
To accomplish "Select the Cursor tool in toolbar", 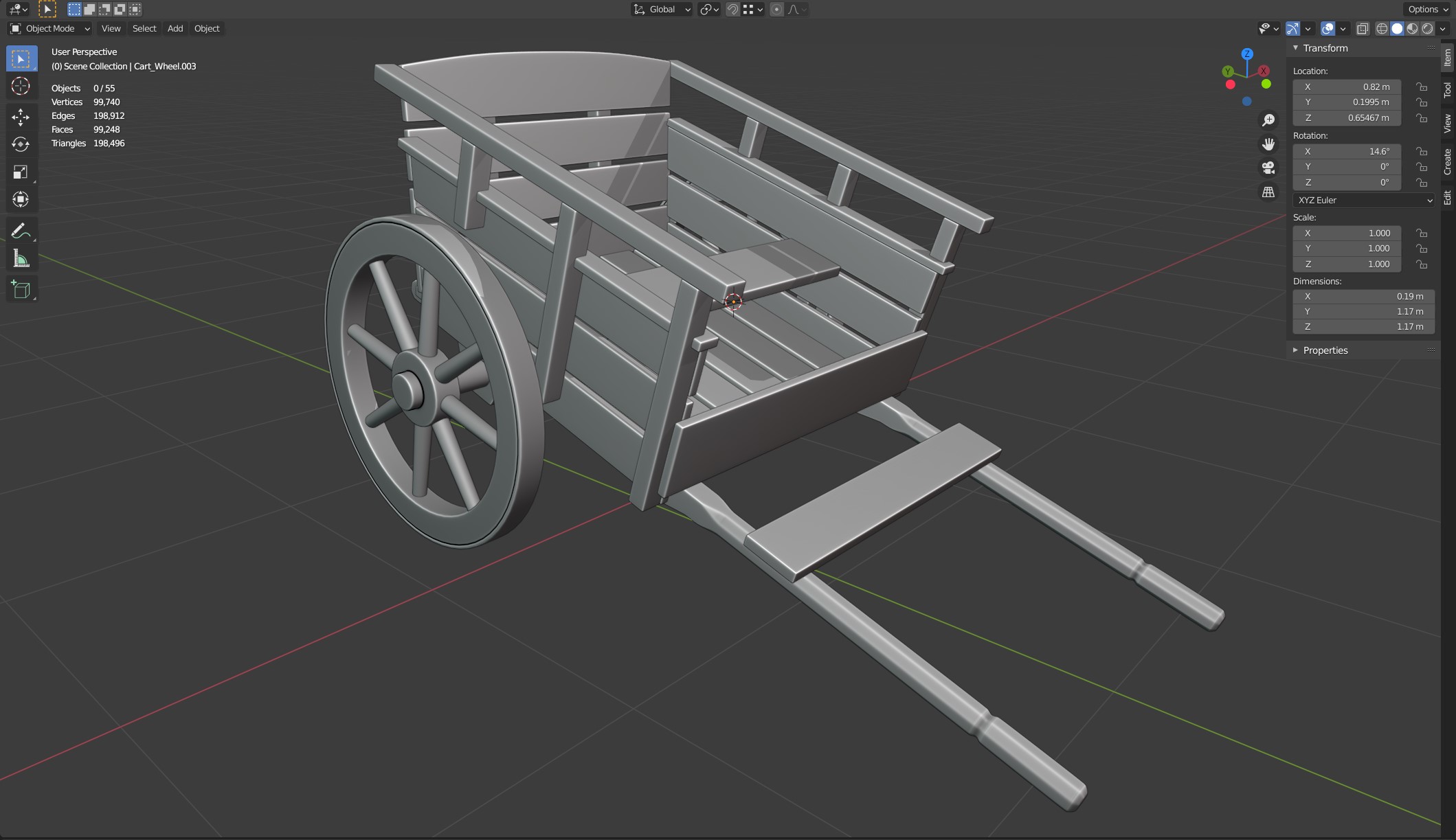I will tap(21, 87).
